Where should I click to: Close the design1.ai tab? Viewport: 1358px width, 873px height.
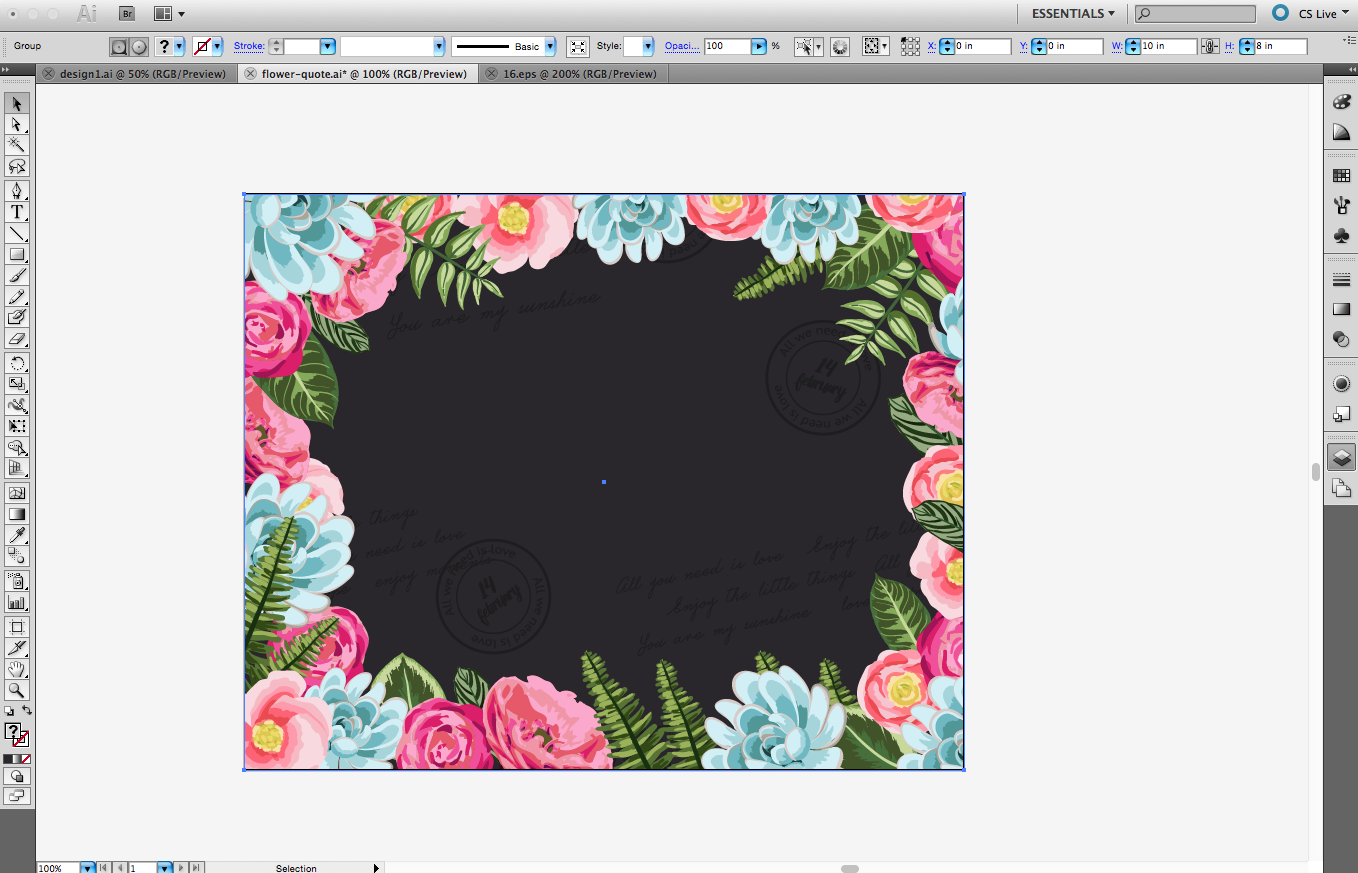click(x=48, y=74)
